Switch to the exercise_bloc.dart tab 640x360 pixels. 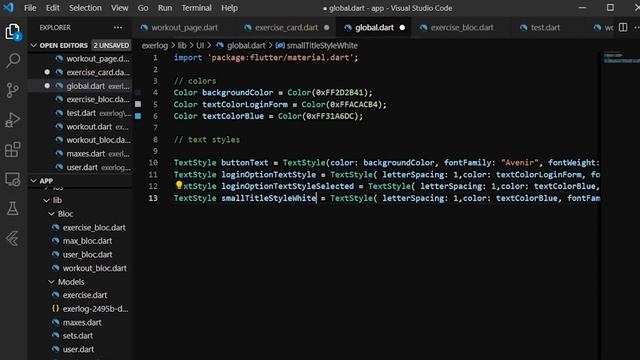(x=462, y=27)
